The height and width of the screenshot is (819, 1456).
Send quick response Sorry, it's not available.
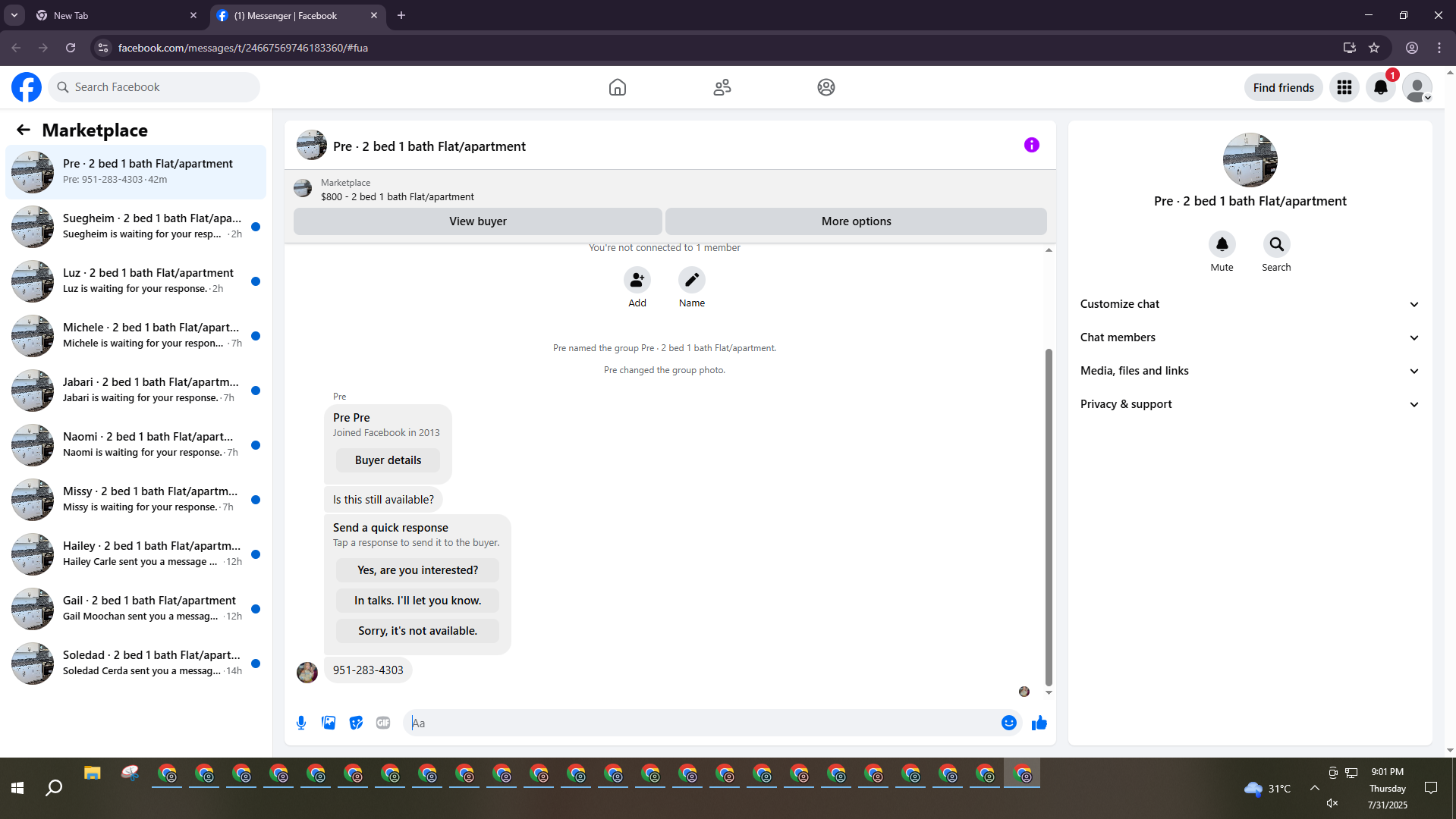pos(418,631)
